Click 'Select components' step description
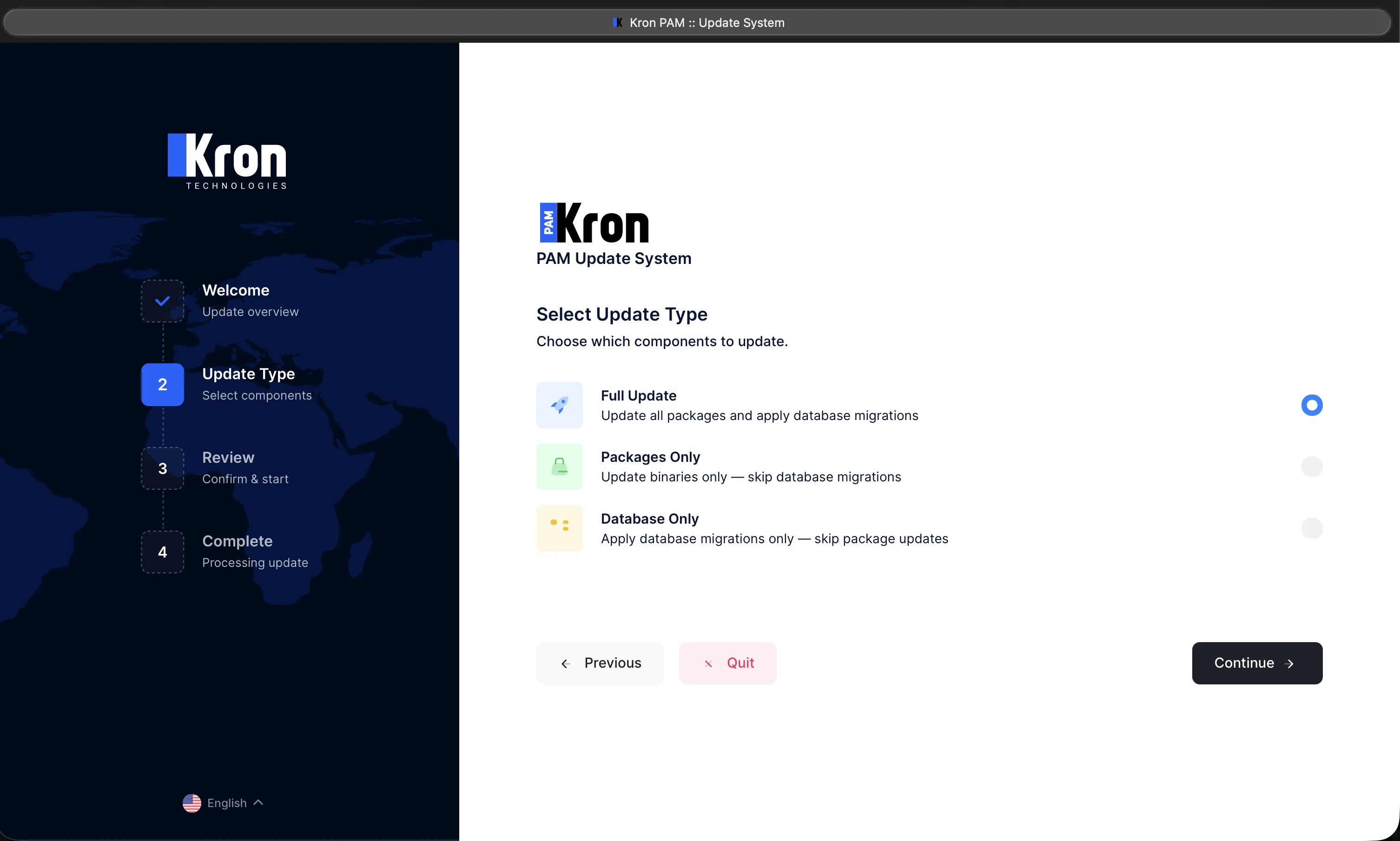1400x841 pixels. click(257, 395)
